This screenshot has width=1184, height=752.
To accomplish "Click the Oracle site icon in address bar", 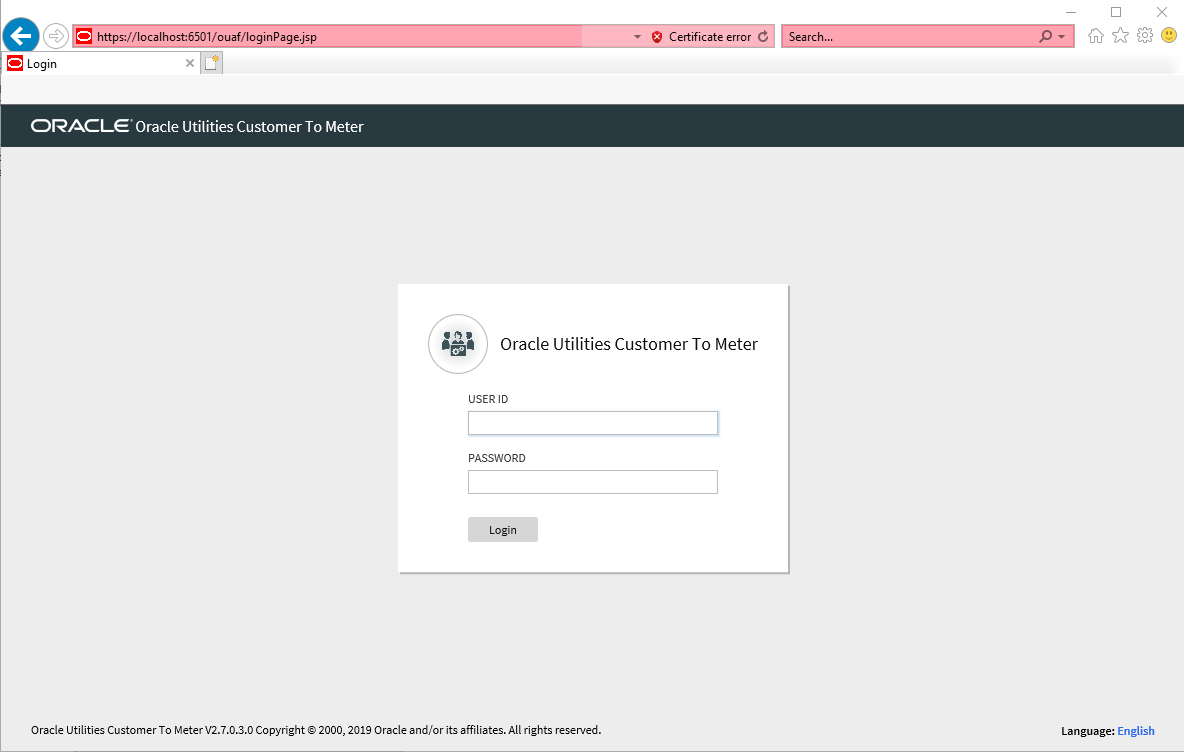I will (x=84, y=36).
